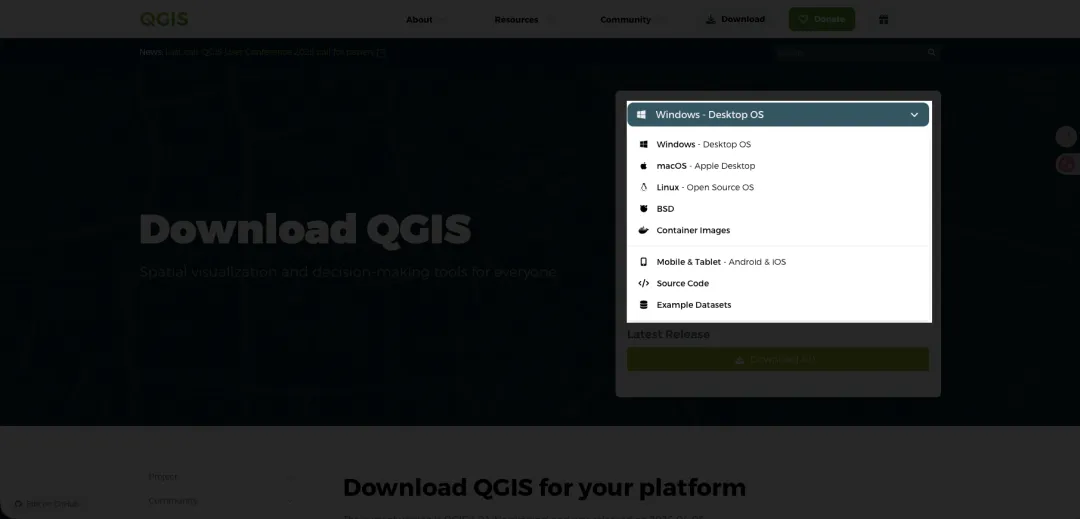This screenshot has width=1080, height=519.
Task: Click the Download link in navbar
Action: (x=736, y=19)
